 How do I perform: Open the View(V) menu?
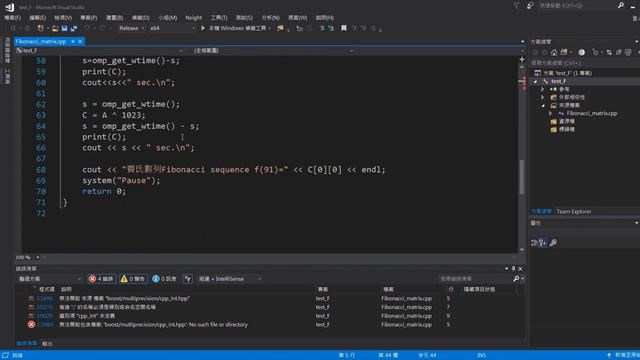(63, 18)
